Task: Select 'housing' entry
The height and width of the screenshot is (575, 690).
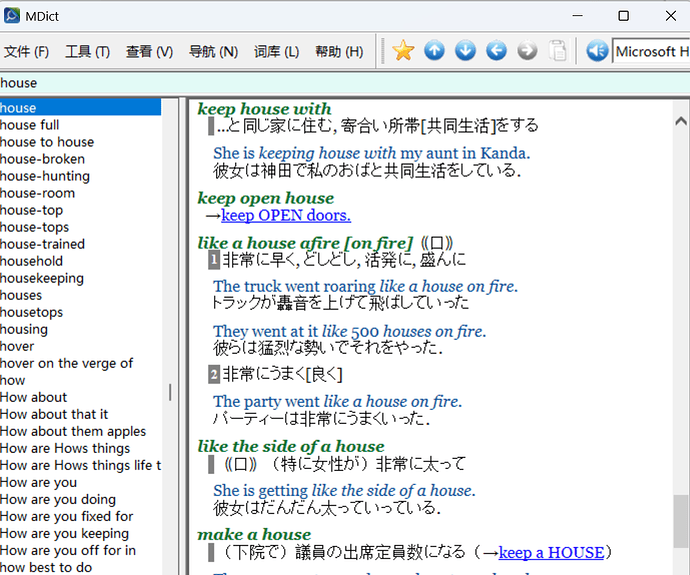Action: point(80,329)
